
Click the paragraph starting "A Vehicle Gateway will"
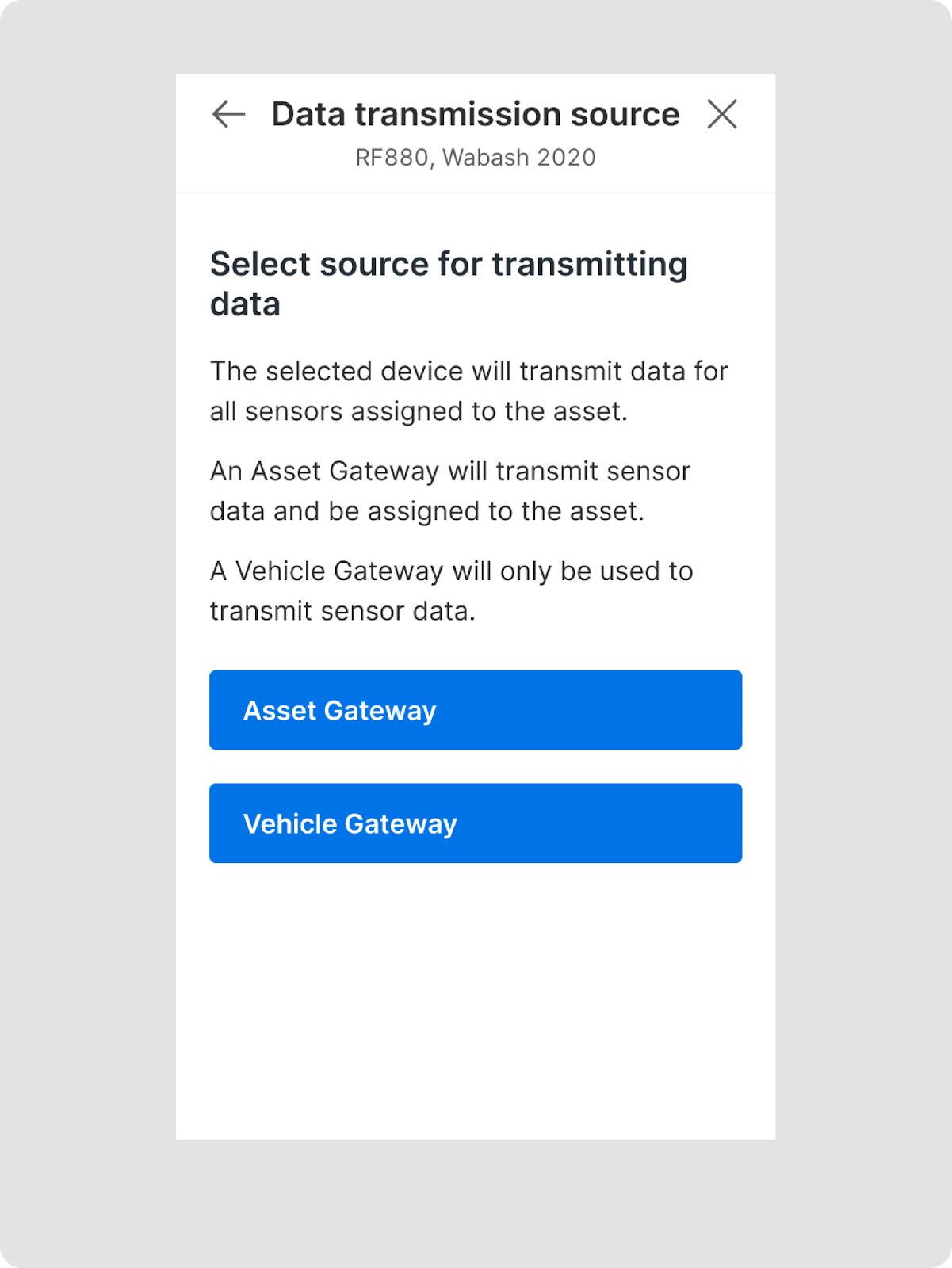click(451, 590)
